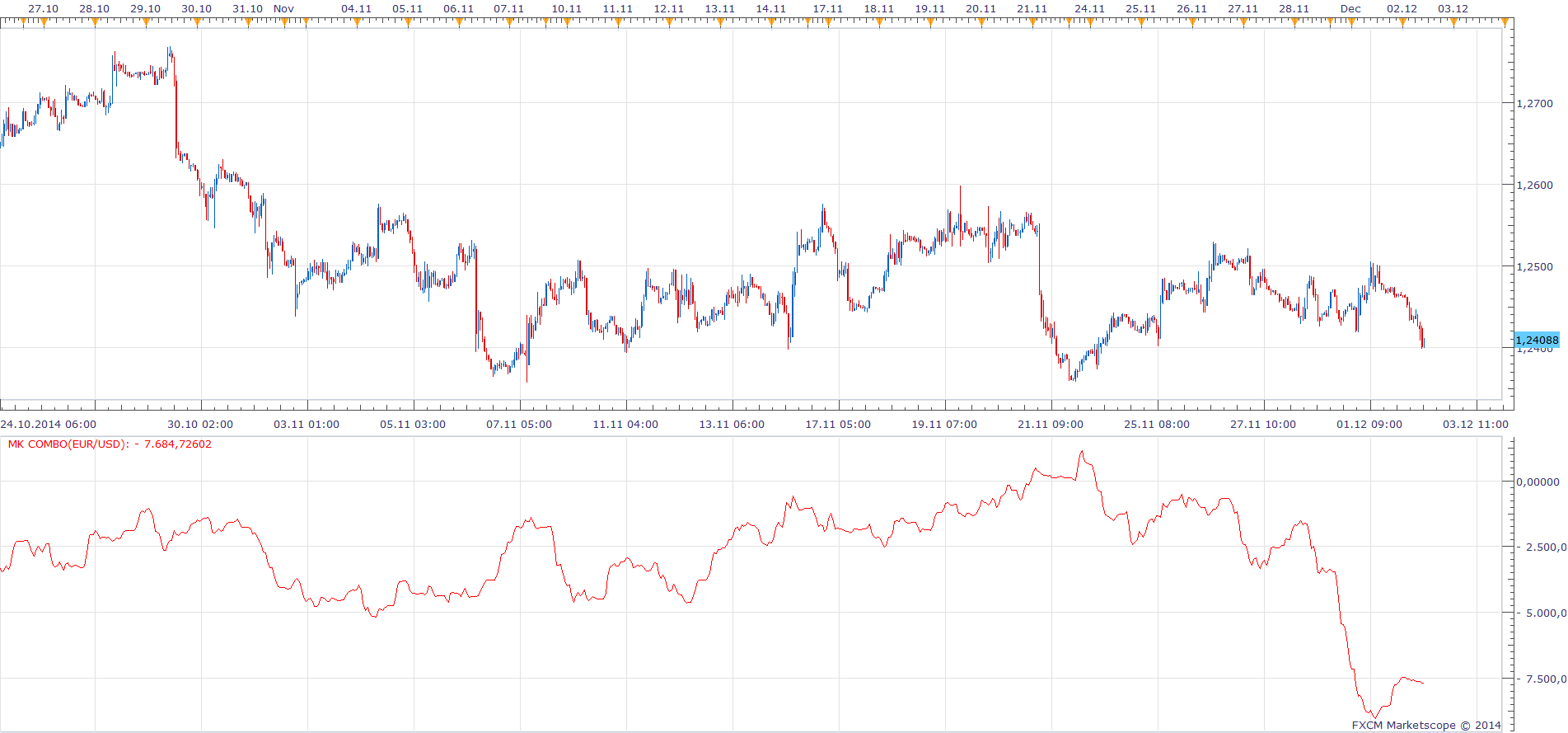Select the 30.10 date label on top axis
Image resolution: width=1568 pixels, height=733 pixels.
point(197,9)
